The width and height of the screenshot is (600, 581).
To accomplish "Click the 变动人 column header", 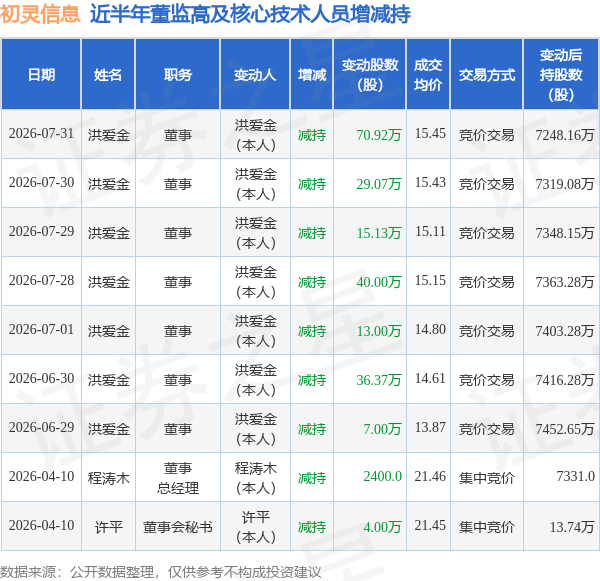I will pos(255,75).
